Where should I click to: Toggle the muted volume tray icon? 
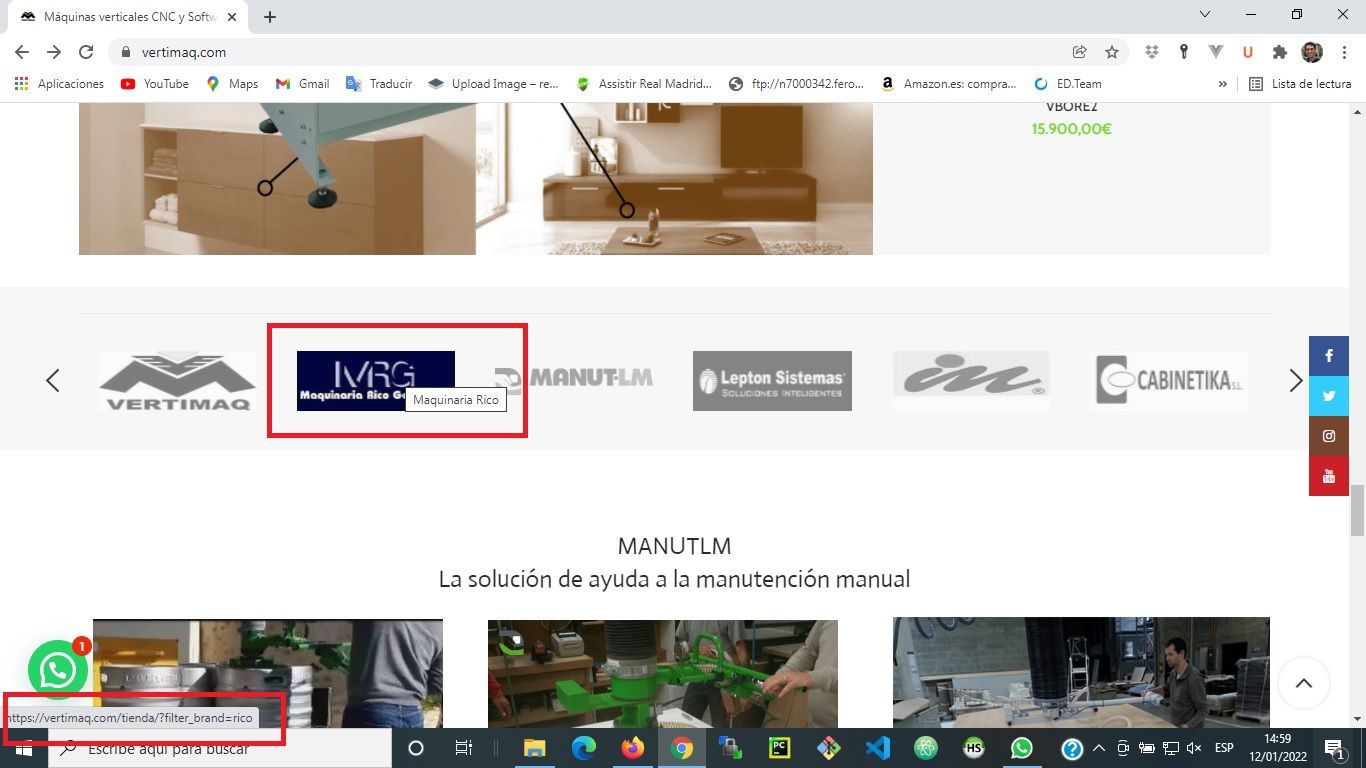point(1194,748)
